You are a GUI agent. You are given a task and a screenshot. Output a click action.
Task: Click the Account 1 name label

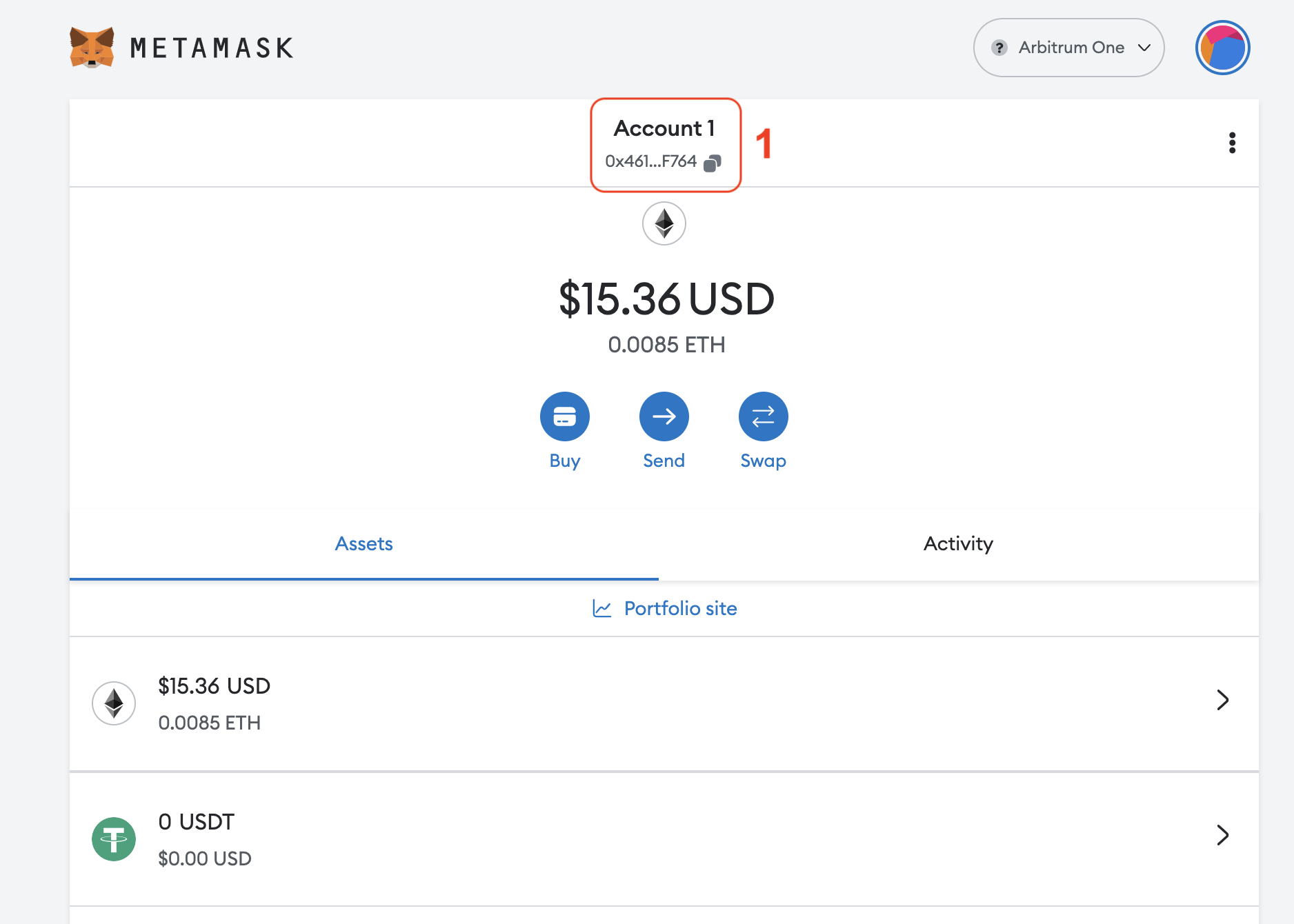tap(664, 128)
